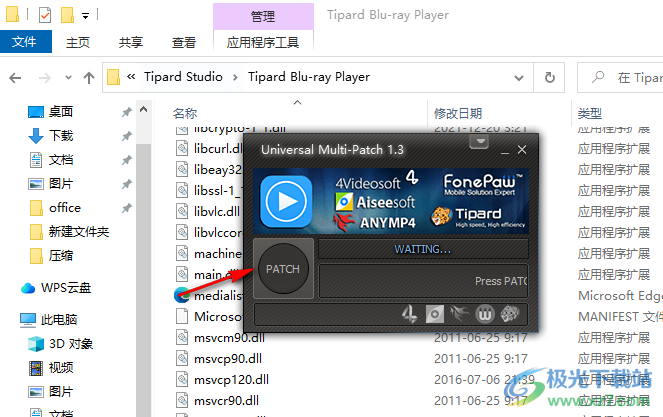The height and width of the screenshot is (417, 663).
Task: Click pin icon next to 下载
Action: [x=126, y=136]
